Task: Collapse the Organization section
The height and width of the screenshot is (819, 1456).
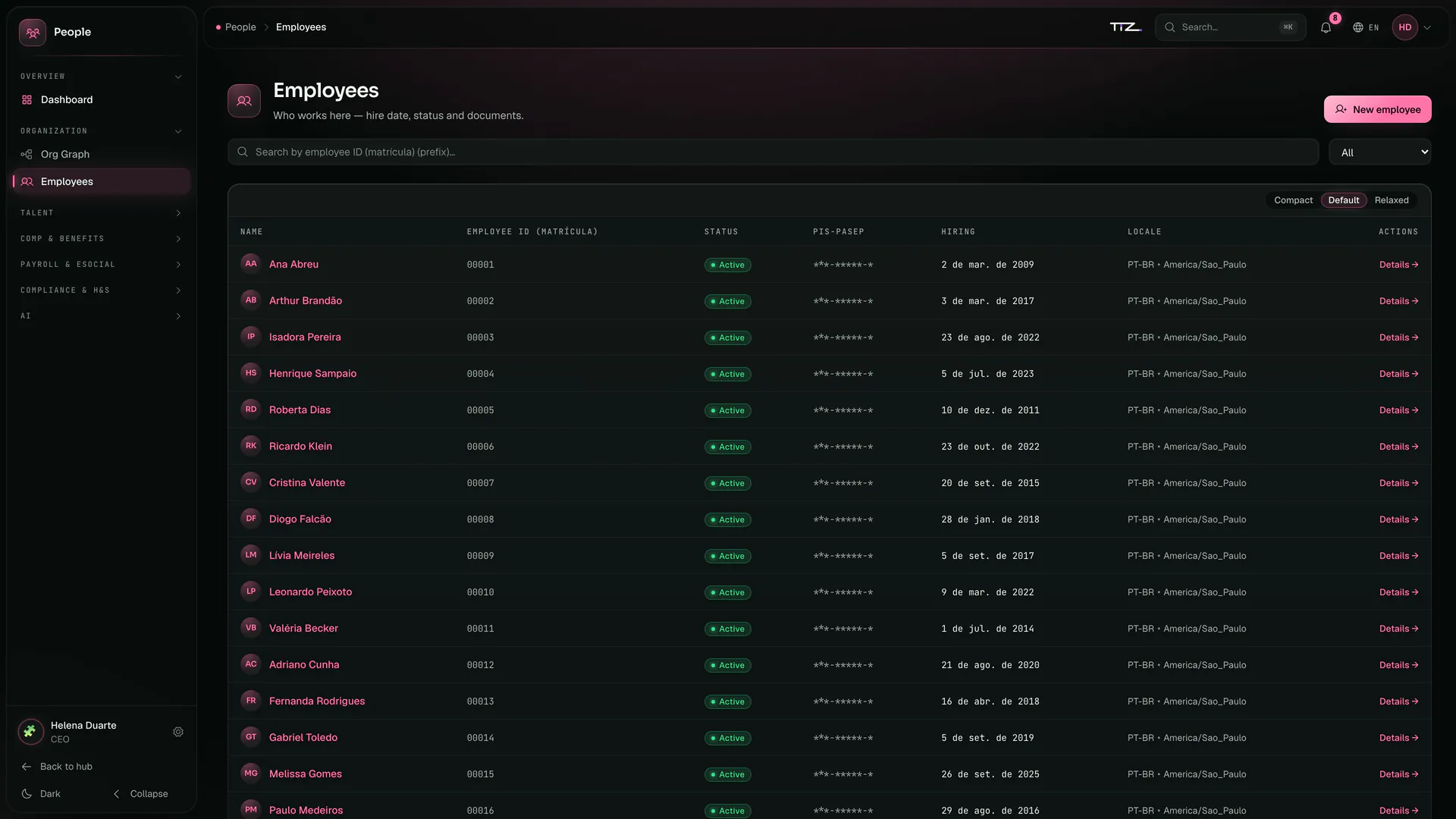Action: (x=101, y=131)
